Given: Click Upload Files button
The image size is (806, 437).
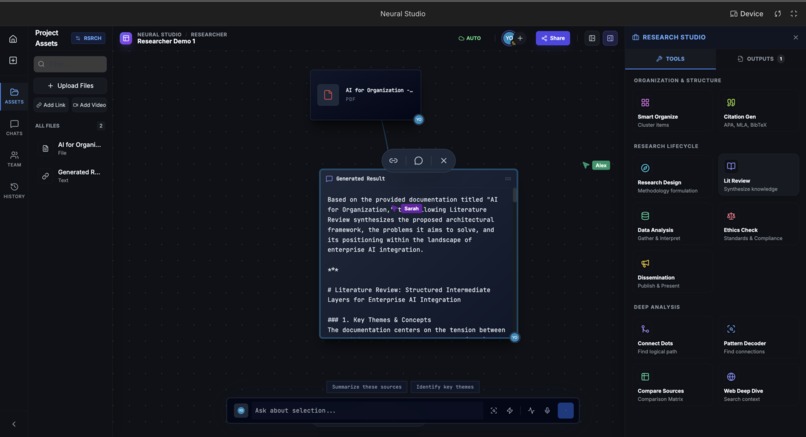Looking at the screenshot, I should pos(70,86).
